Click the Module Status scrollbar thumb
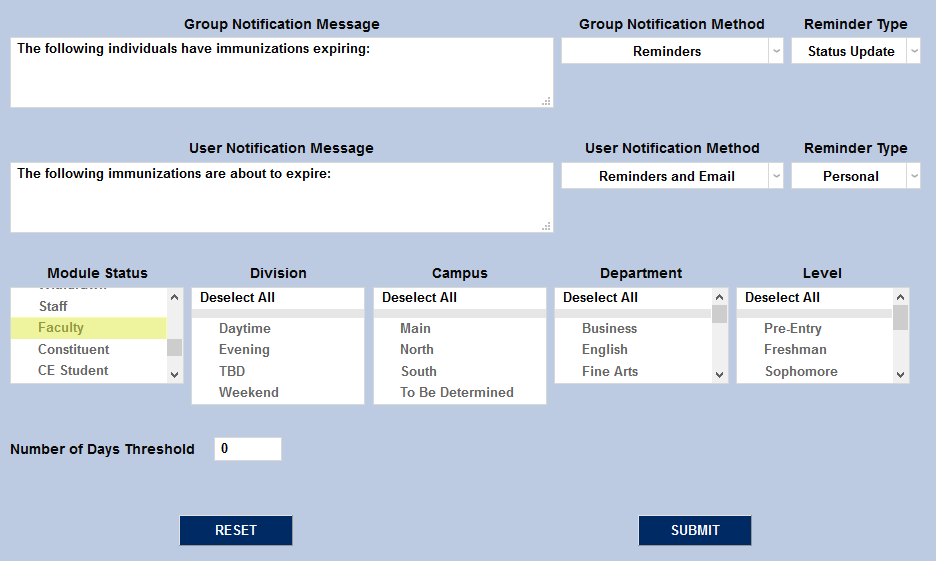 pos(174,347)
